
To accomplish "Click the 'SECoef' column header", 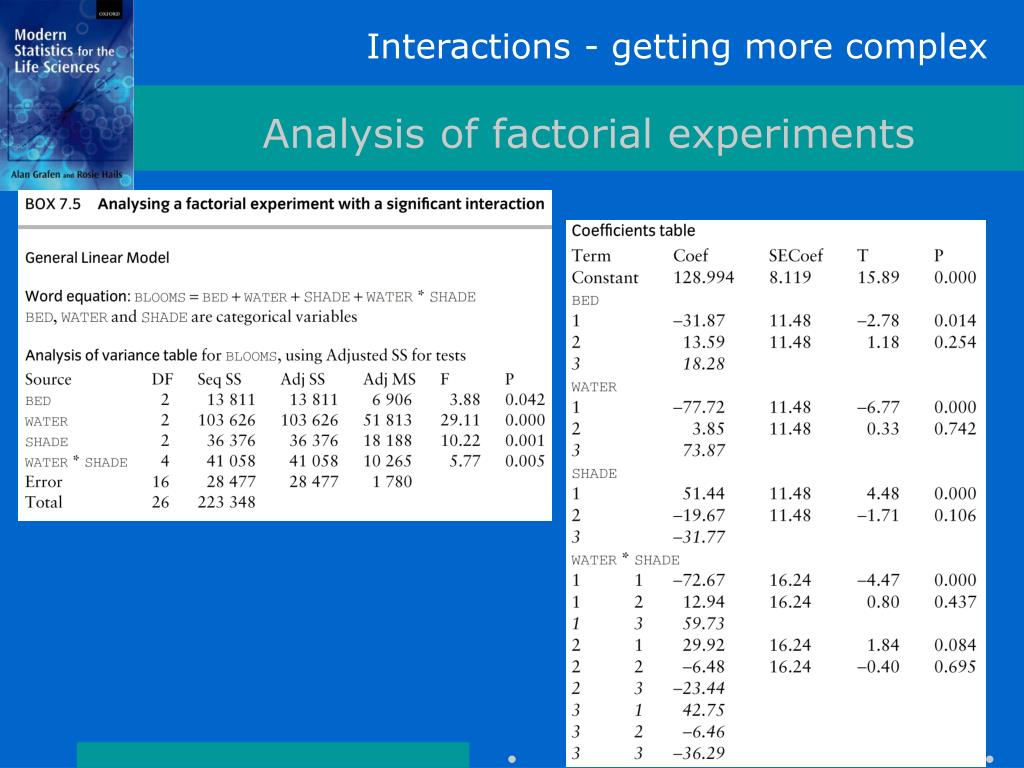I will [795, 255].
